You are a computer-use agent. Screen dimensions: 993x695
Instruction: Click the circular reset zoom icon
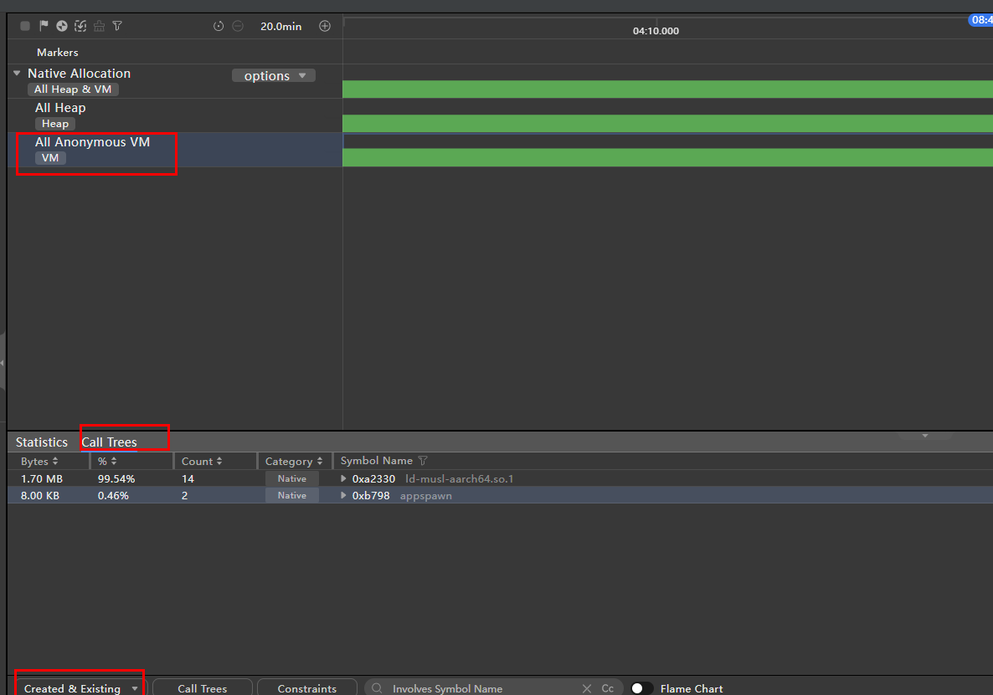[219, 26]
